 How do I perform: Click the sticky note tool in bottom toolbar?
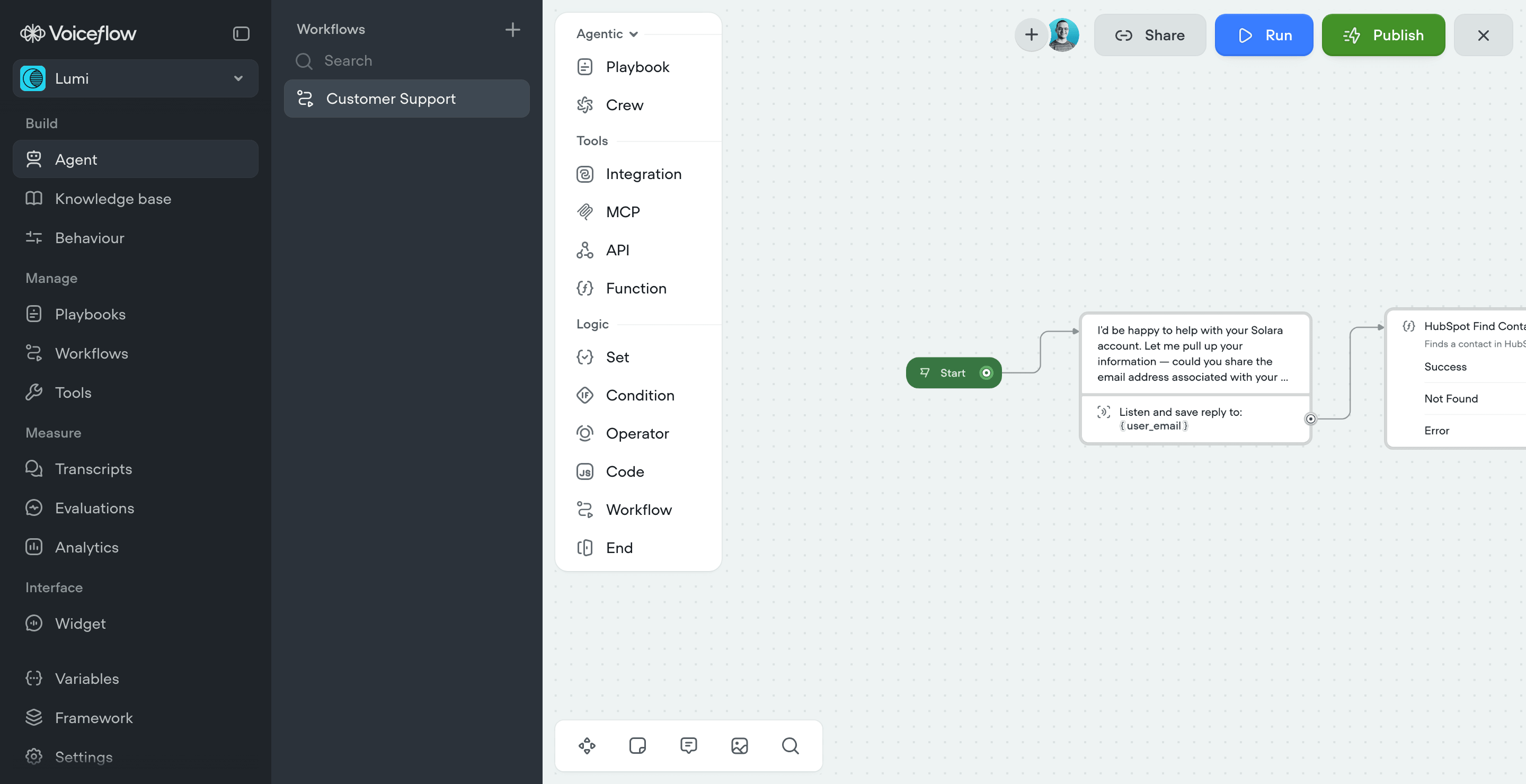click(637, 745)
